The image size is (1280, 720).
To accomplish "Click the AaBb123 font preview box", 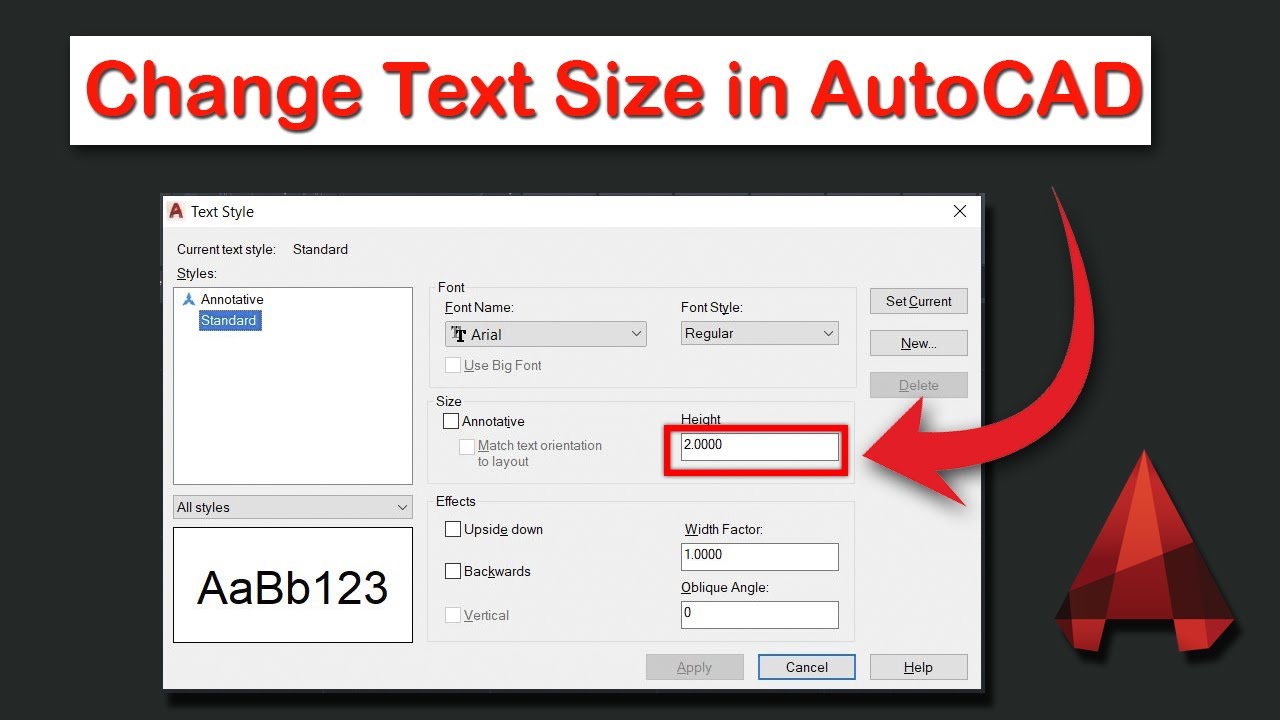I will (293, 585).
